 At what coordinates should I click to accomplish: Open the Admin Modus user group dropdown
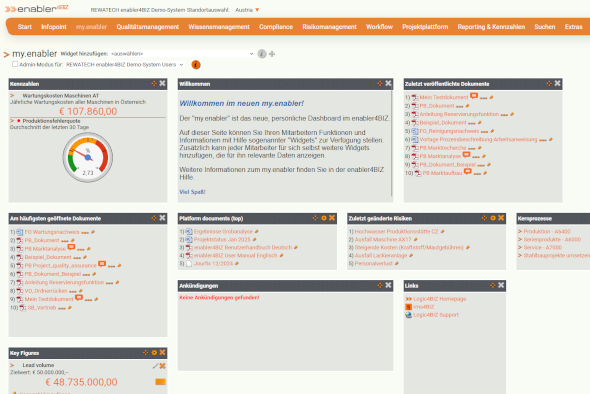[x=125, y=65]
